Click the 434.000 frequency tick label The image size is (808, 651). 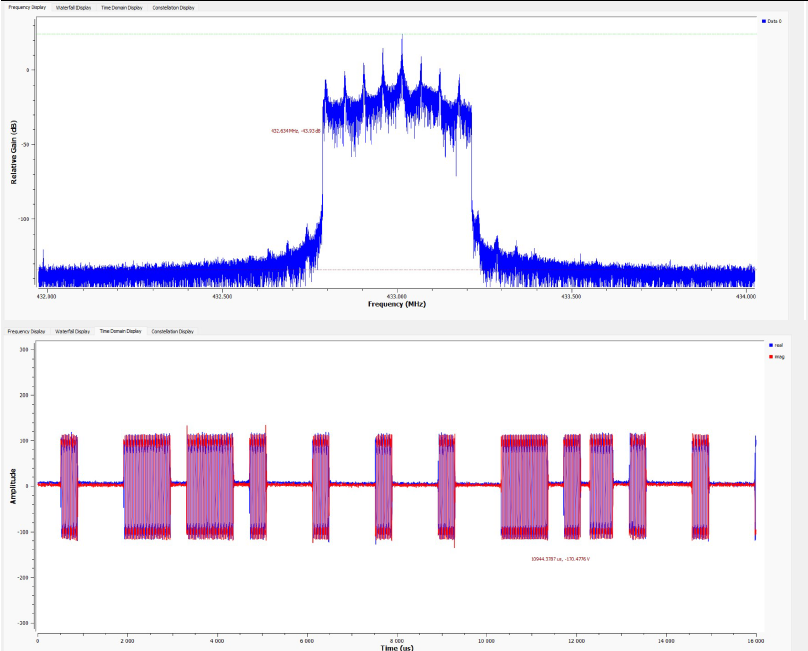746,296
